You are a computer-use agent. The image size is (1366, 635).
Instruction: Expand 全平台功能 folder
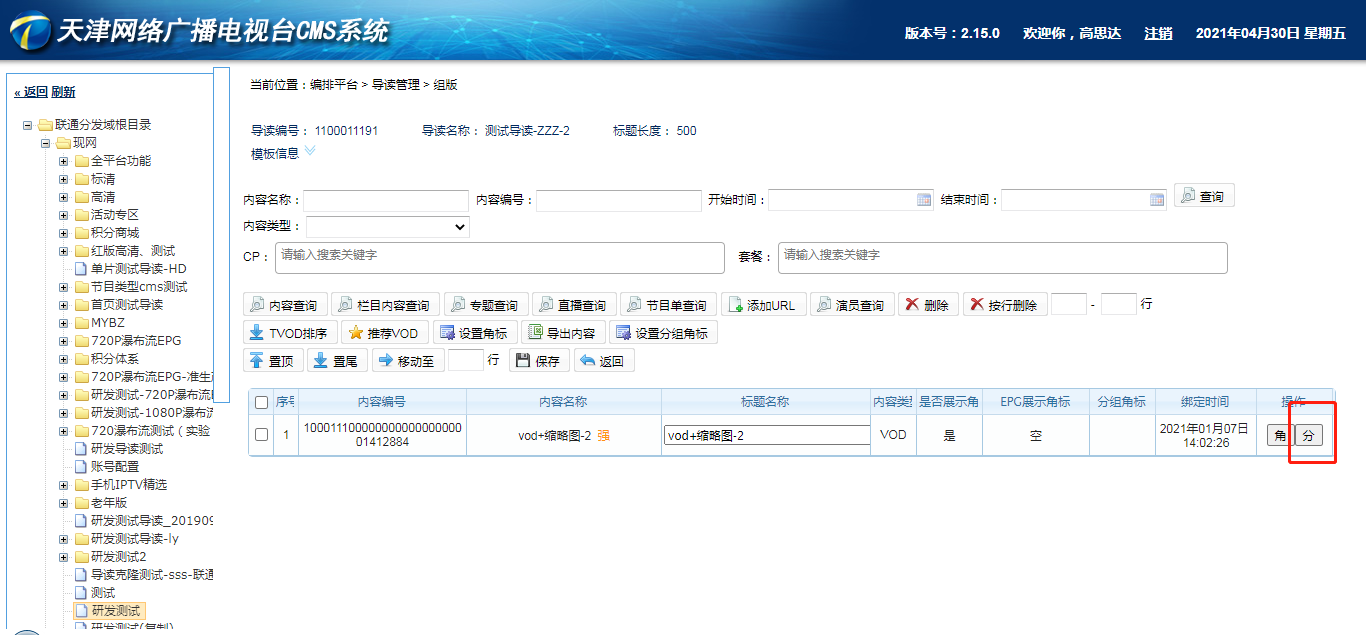(x=64, y=161)
